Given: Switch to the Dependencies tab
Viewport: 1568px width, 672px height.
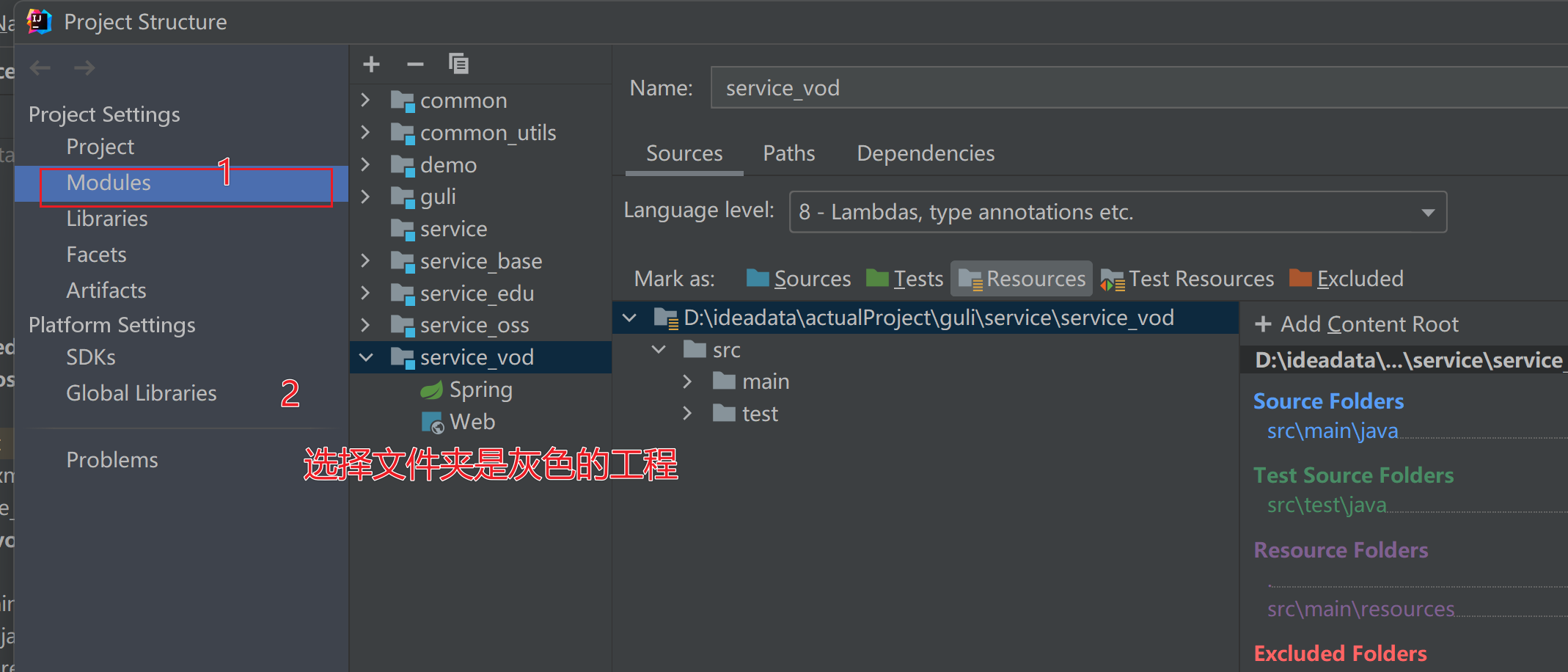Looking at the screenshot, I should click(x=925, y=153).
